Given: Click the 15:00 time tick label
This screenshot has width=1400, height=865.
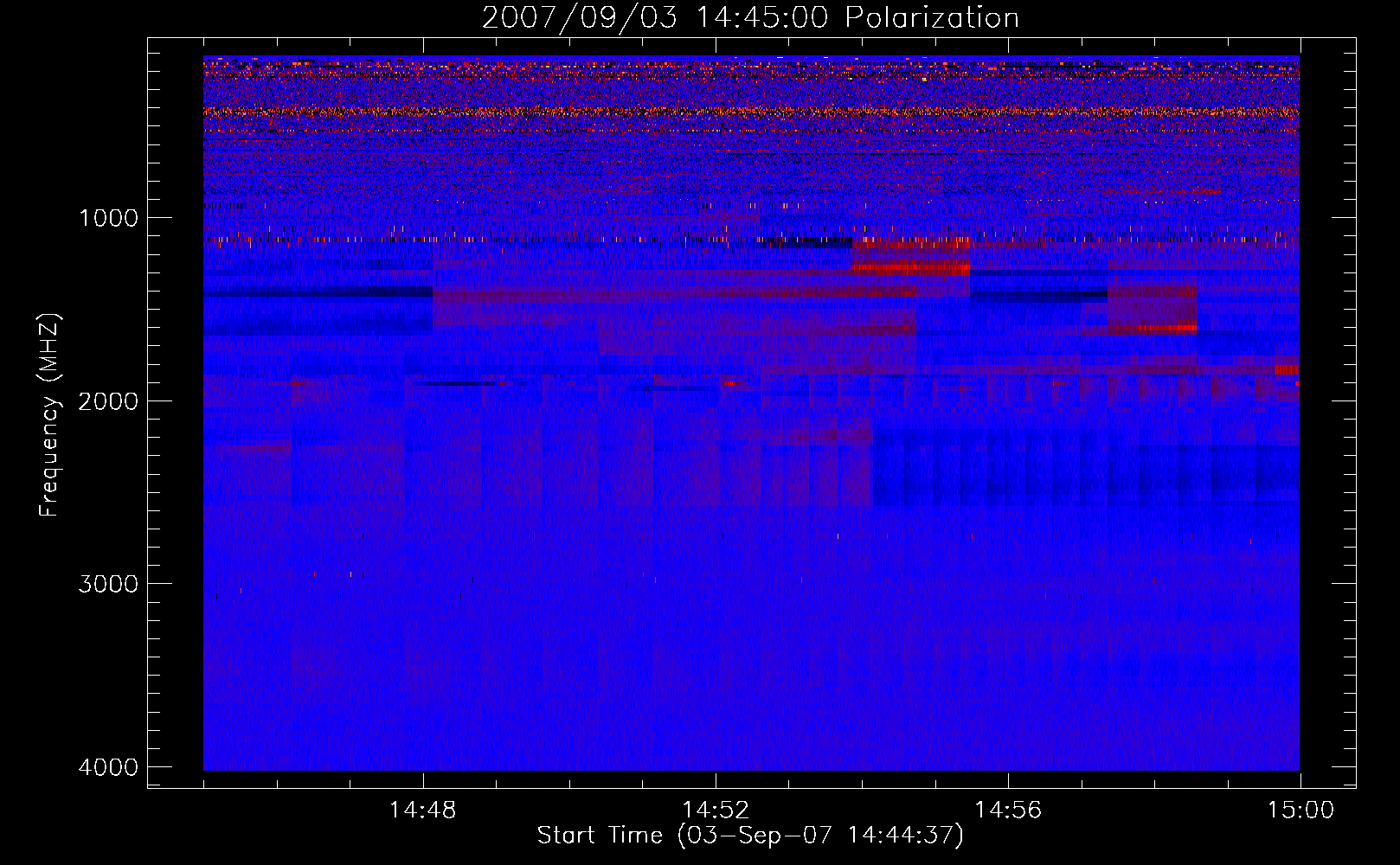Looking at the screenshot, I should 1300,811.
